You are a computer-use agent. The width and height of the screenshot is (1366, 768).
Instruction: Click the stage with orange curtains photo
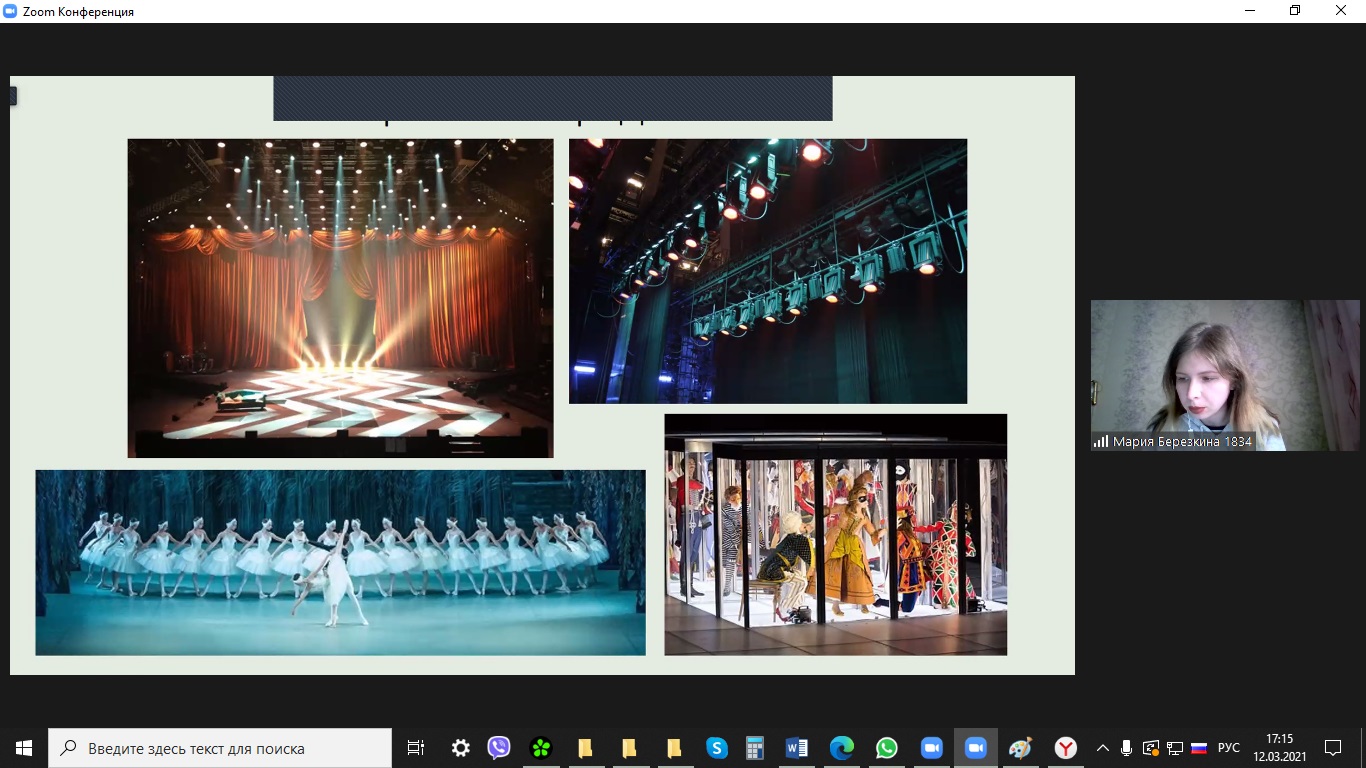tap(340, 298)
